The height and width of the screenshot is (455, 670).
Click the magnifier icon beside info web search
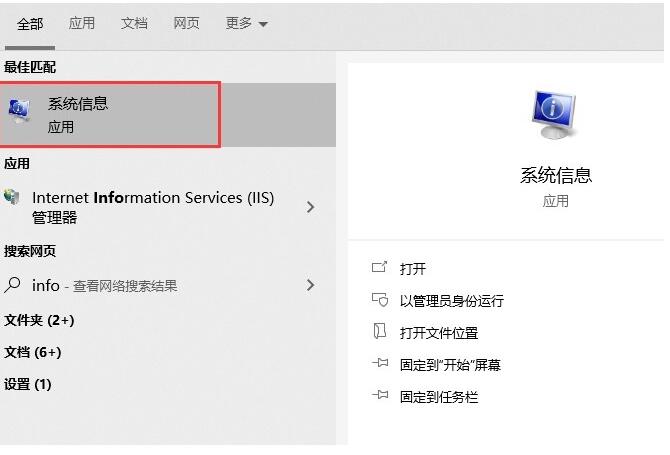[12, 285]
